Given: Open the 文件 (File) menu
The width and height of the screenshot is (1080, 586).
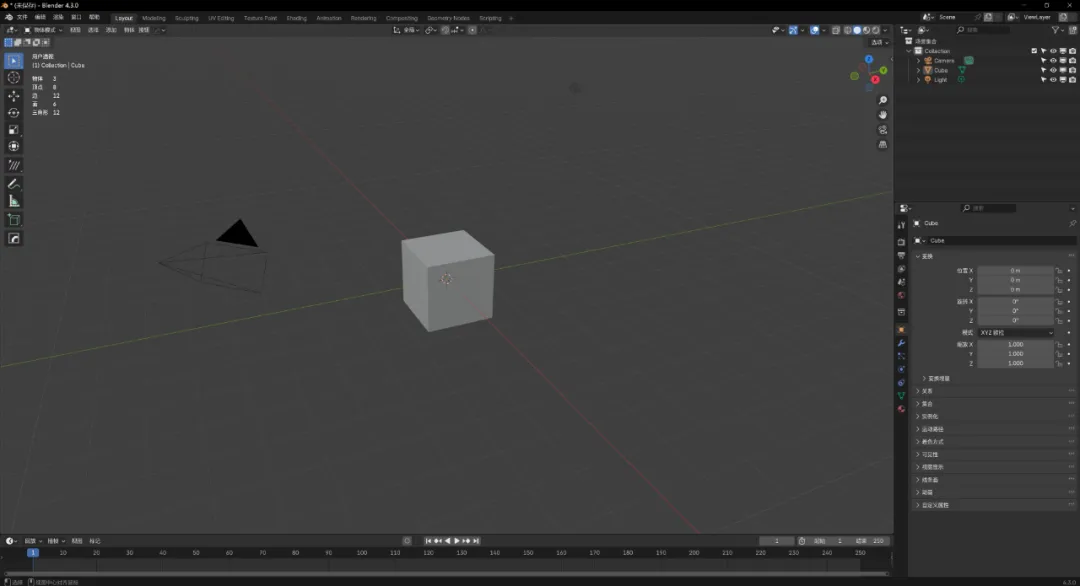Looking at the screenshot, I should click(22, 18).
